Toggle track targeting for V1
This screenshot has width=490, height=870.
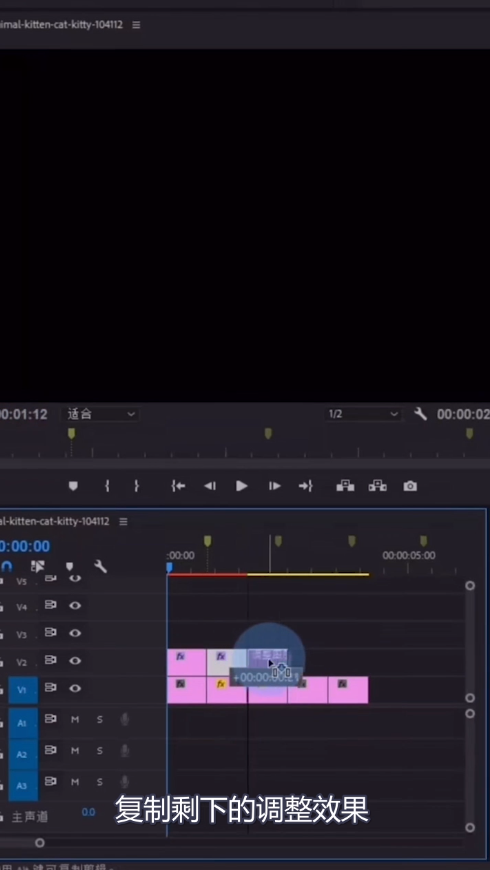tap(23, 690)
